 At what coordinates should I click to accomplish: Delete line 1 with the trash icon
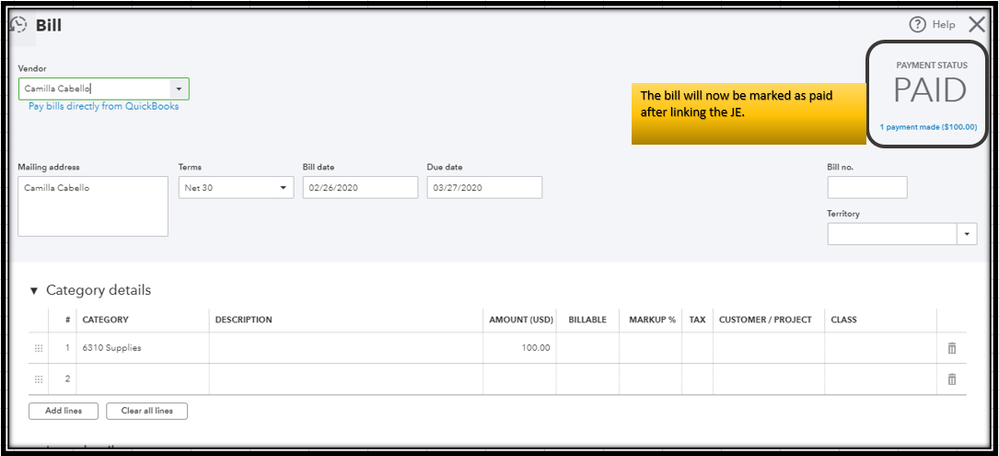click(951, 348)
